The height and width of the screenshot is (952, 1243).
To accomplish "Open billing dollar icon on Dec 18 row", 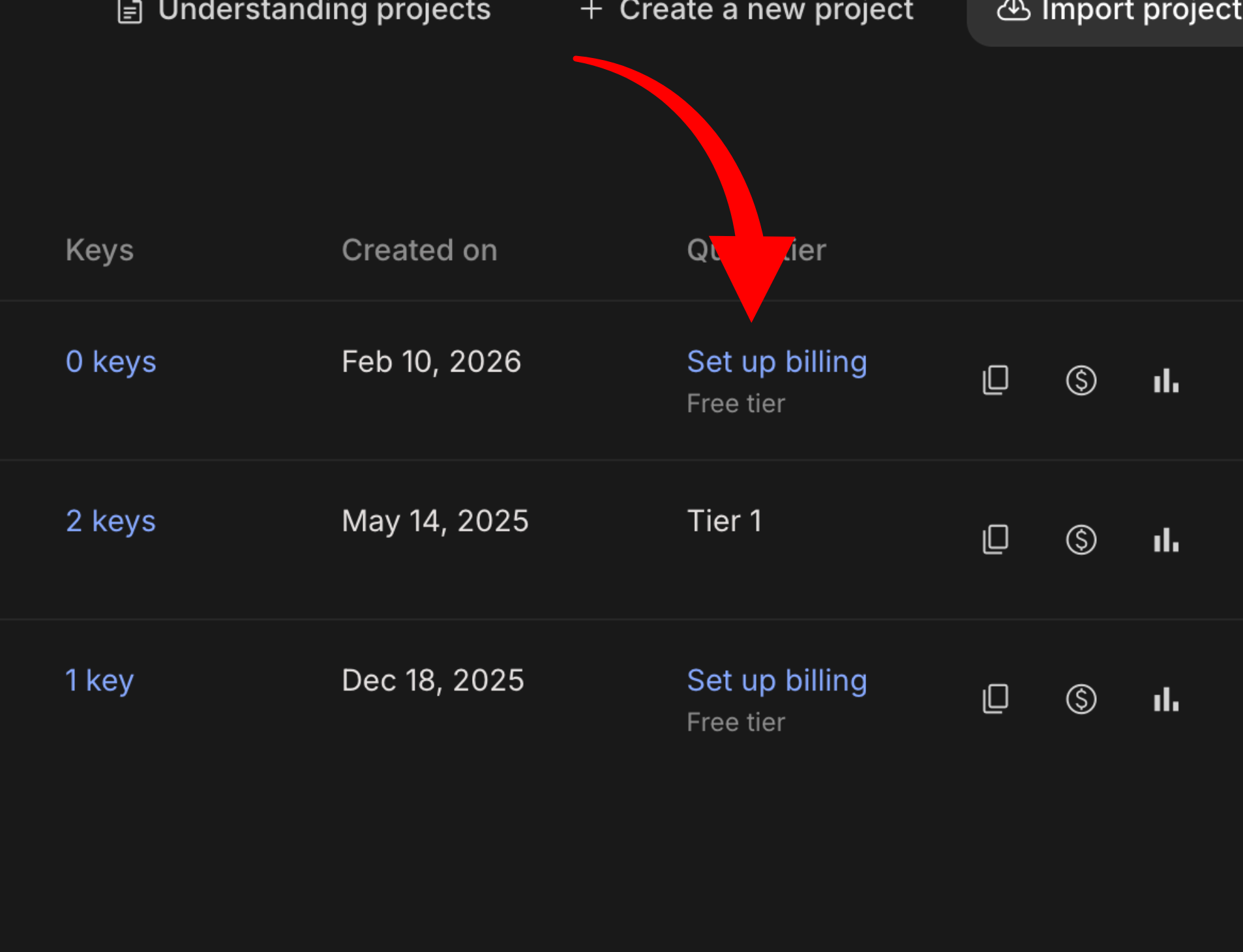I will point(1081,699).
